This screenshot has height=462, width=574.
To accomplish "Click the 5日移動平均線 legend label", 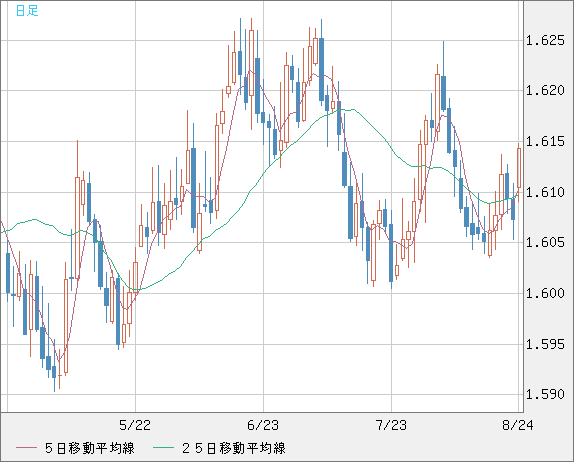I will tap(90, 448).
